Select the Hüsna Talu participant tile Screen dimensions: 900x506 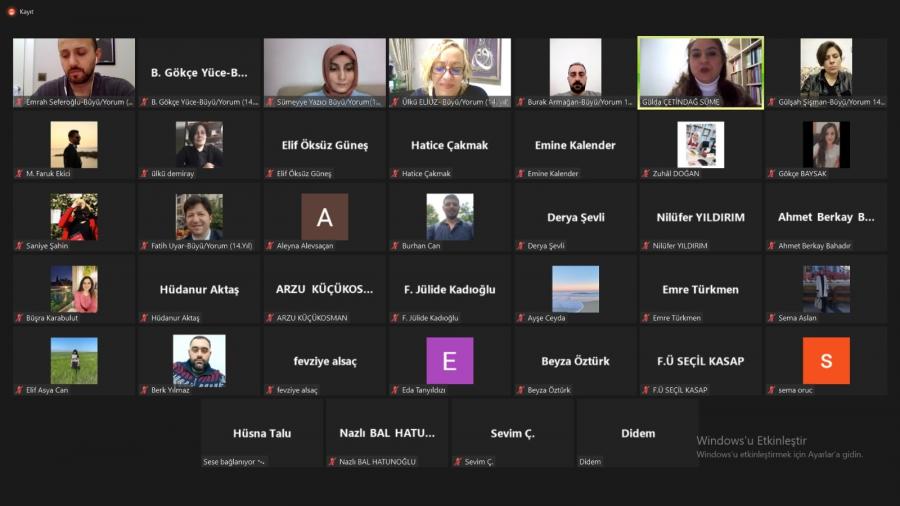[262, 433]
